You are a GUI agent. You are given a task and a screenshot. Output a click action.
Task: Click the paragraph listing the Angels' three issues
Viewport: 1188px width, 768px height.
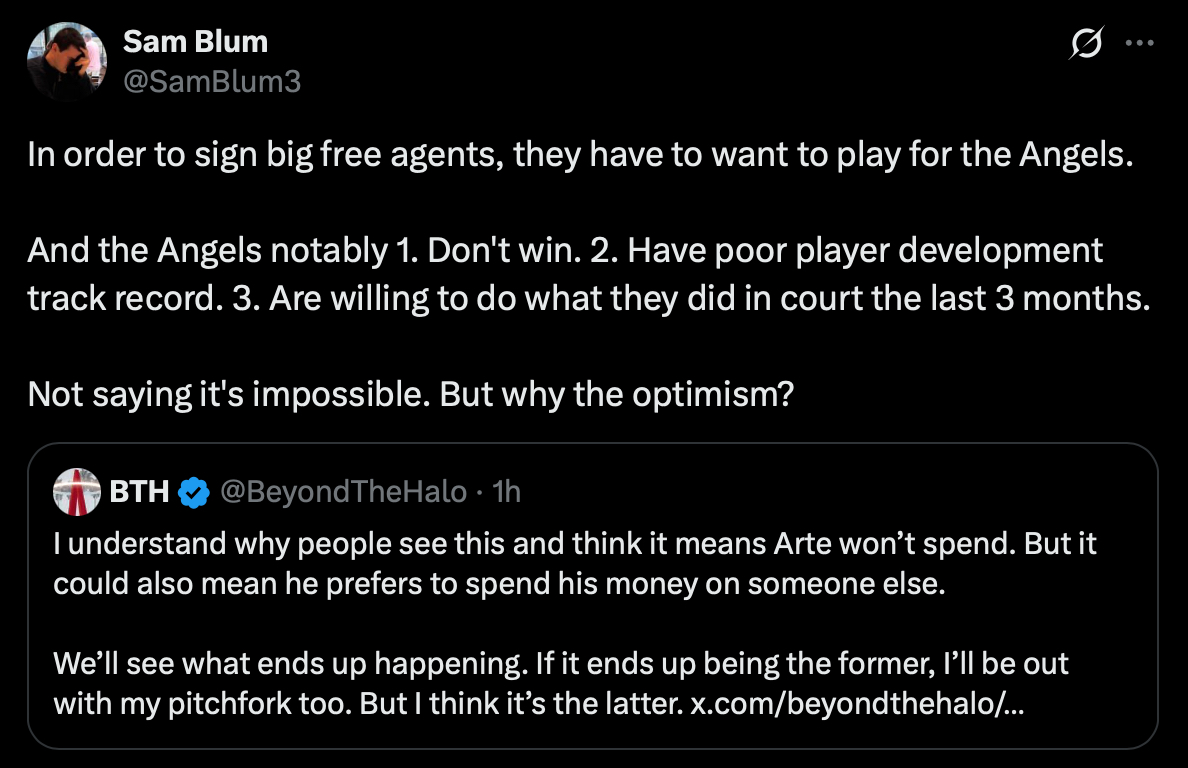click(585, 272)
